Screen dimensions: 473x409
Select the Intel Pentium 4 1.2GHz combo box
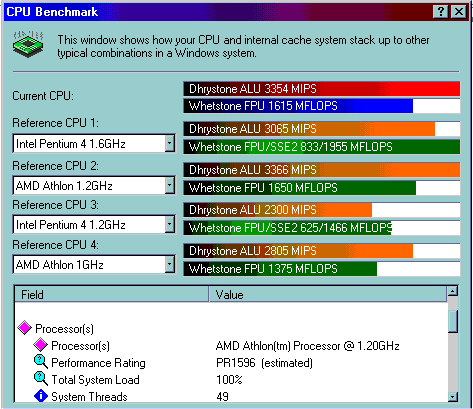(94, 224)
